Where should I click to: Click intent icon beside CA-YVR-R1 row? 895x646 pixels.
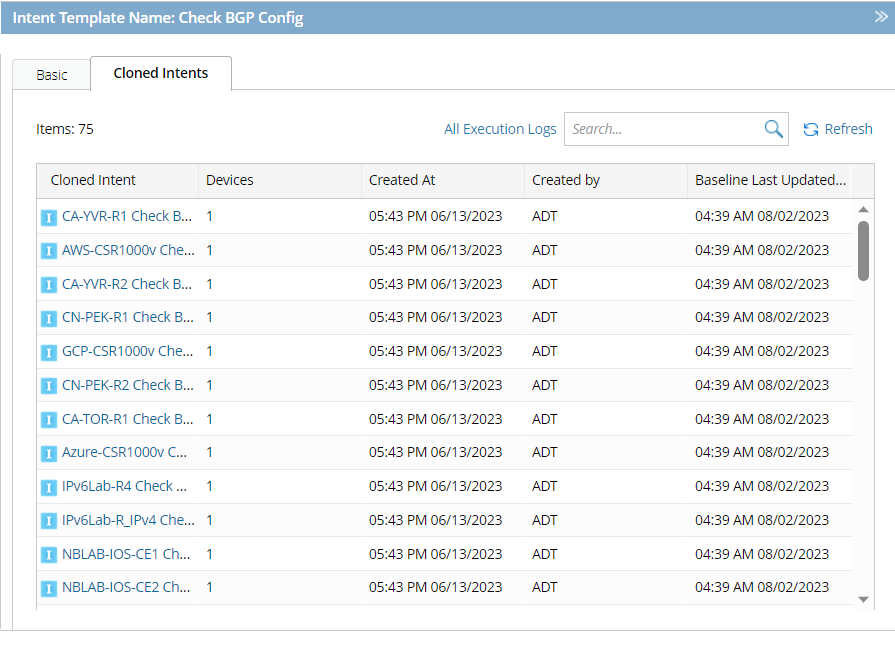[x=49, y=217]
